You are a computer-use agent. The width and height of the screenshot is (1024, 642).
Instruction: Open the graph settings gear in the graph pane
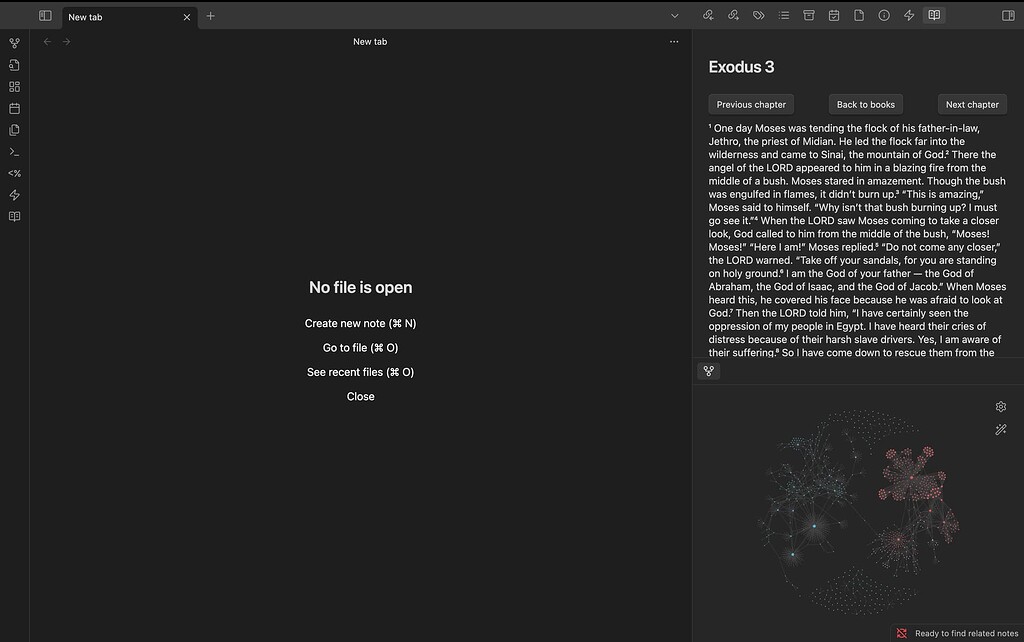click(x=1001, y=406)
